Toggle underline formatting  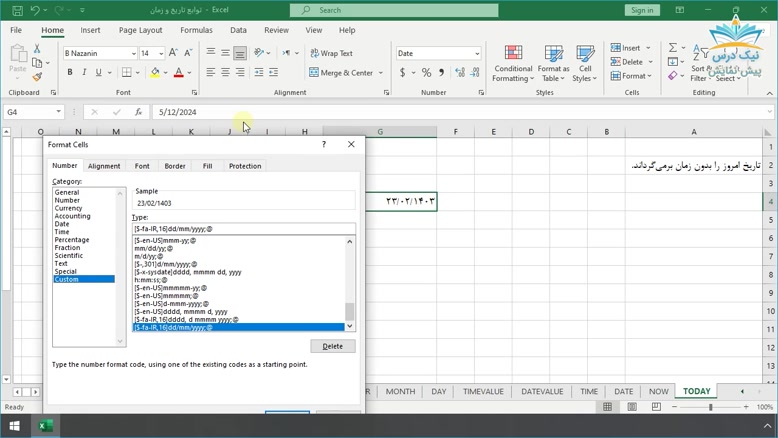click(98, 72)
